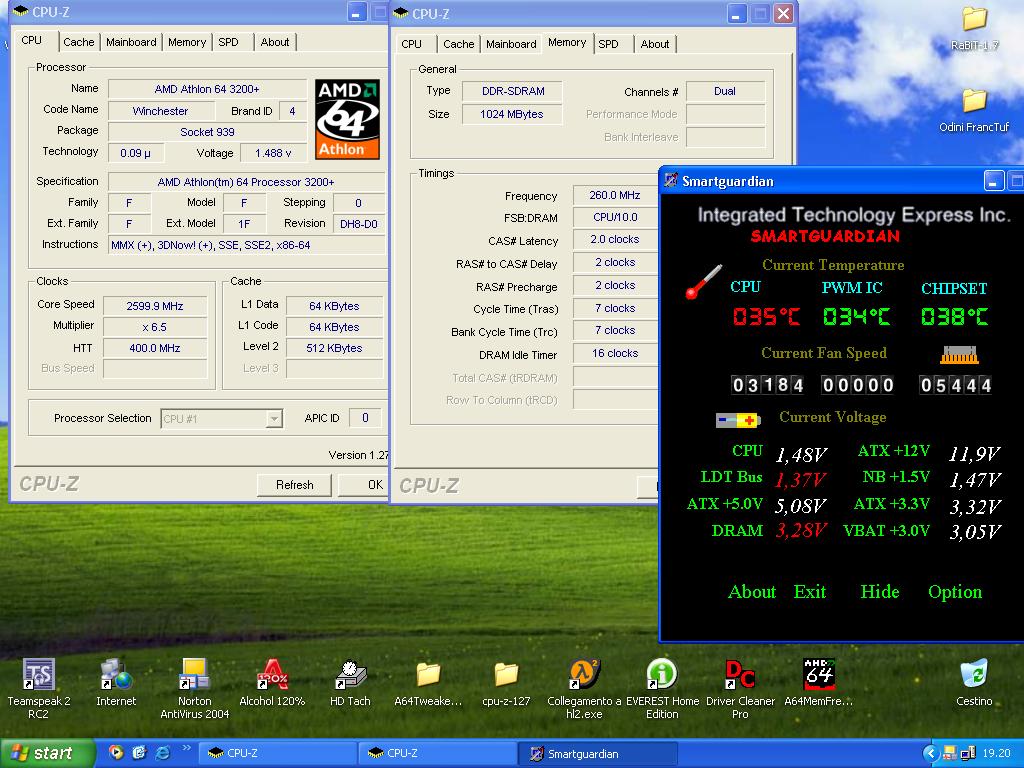
Task: Click the FSB:DRAM value 'CPU/10.0'
Action: (615, 217)
